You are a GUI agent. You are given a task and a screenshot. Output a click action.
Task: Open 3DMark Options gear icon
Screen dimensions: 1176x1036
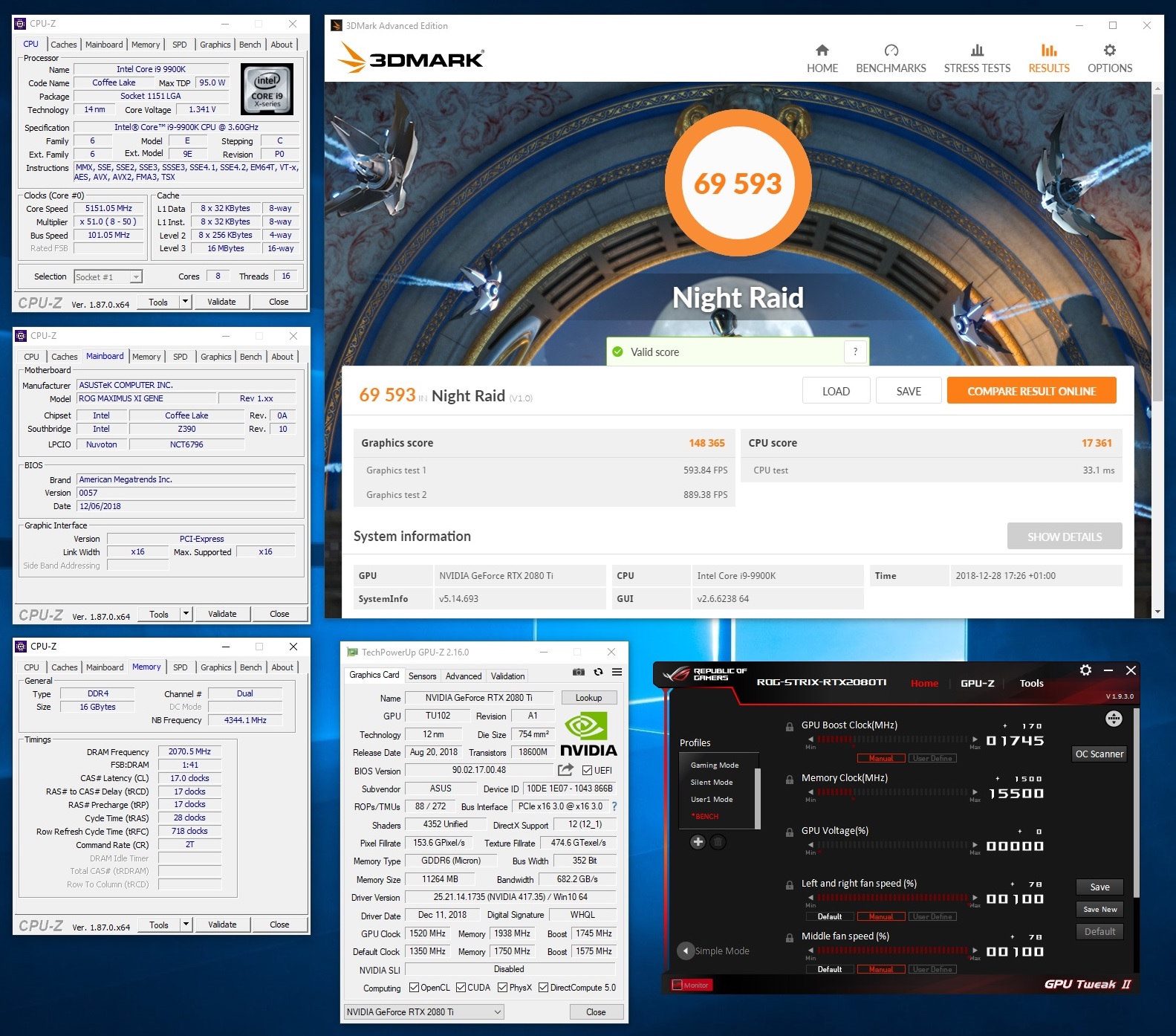pyautogui.click(x=1110, y=50)
